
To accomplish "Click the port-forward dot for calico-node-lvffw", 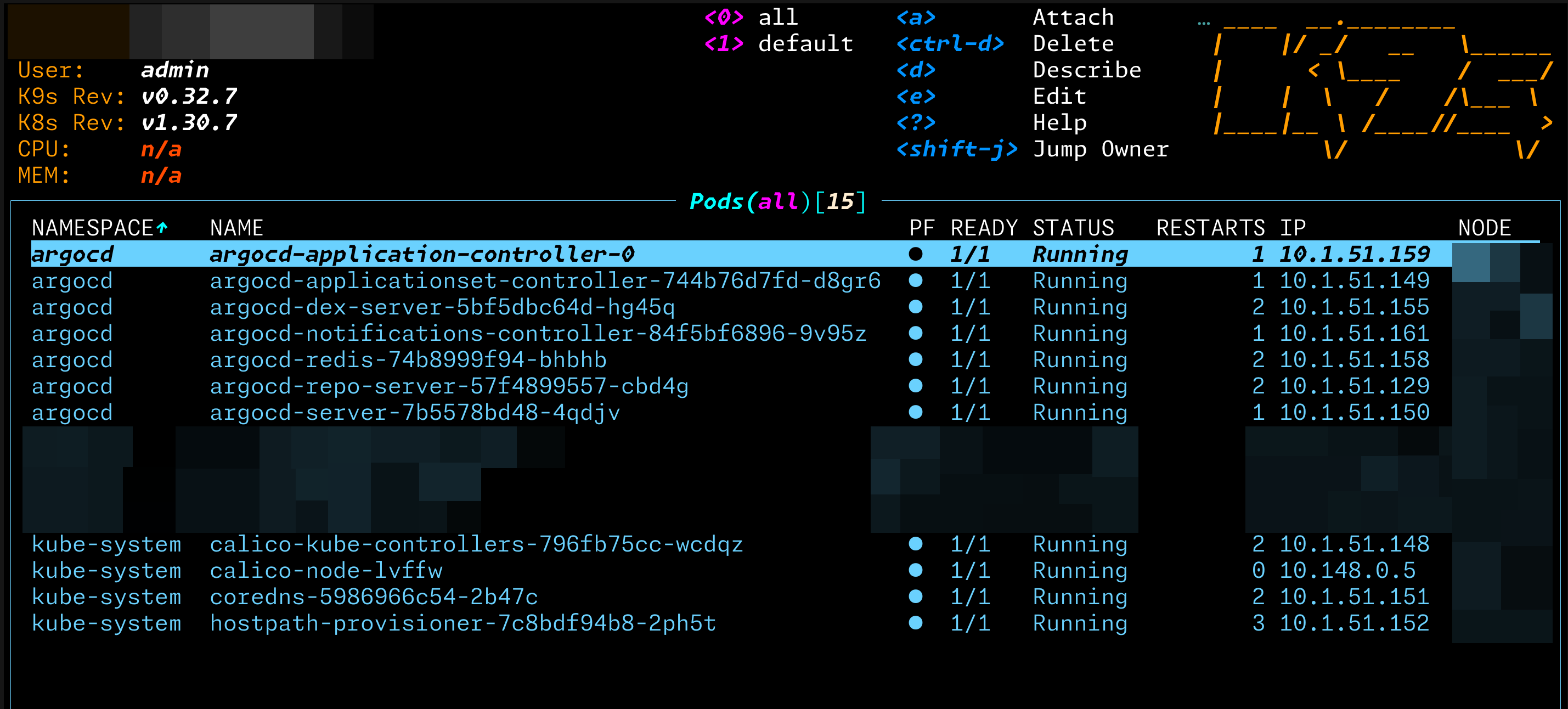I will coord(915,570).
